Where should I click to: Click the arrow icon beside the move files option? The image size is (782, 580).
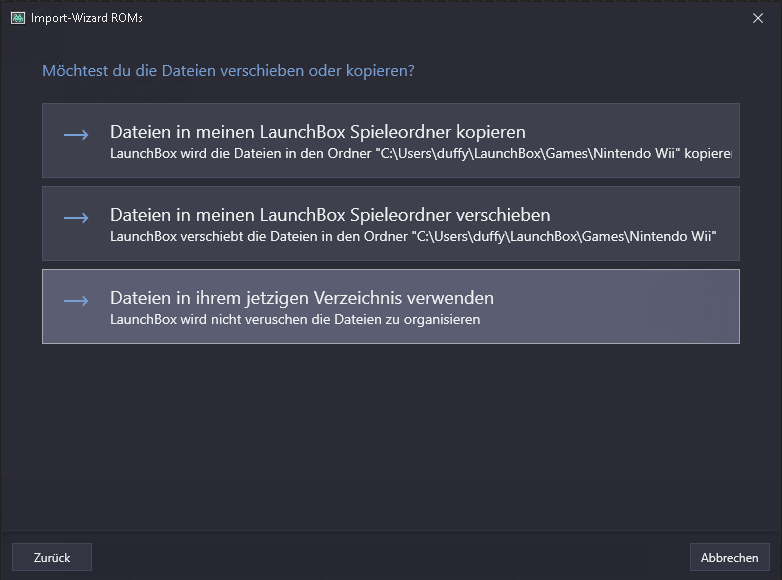(76, 218)
